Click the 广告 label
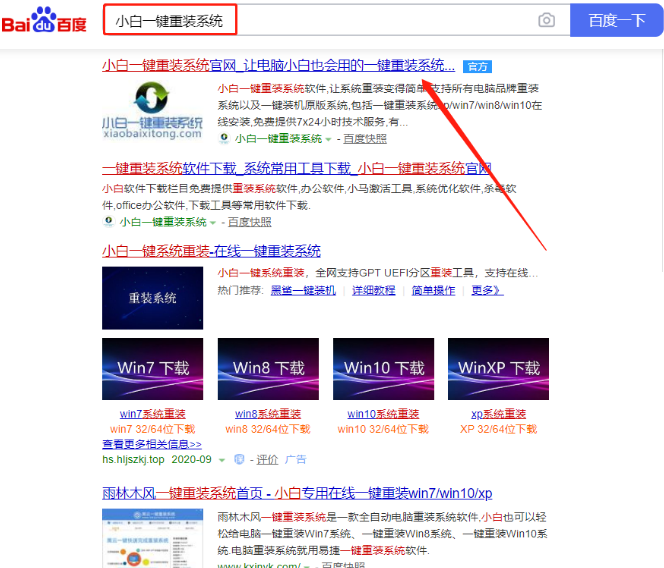664x568 pixels. (295, 460)
